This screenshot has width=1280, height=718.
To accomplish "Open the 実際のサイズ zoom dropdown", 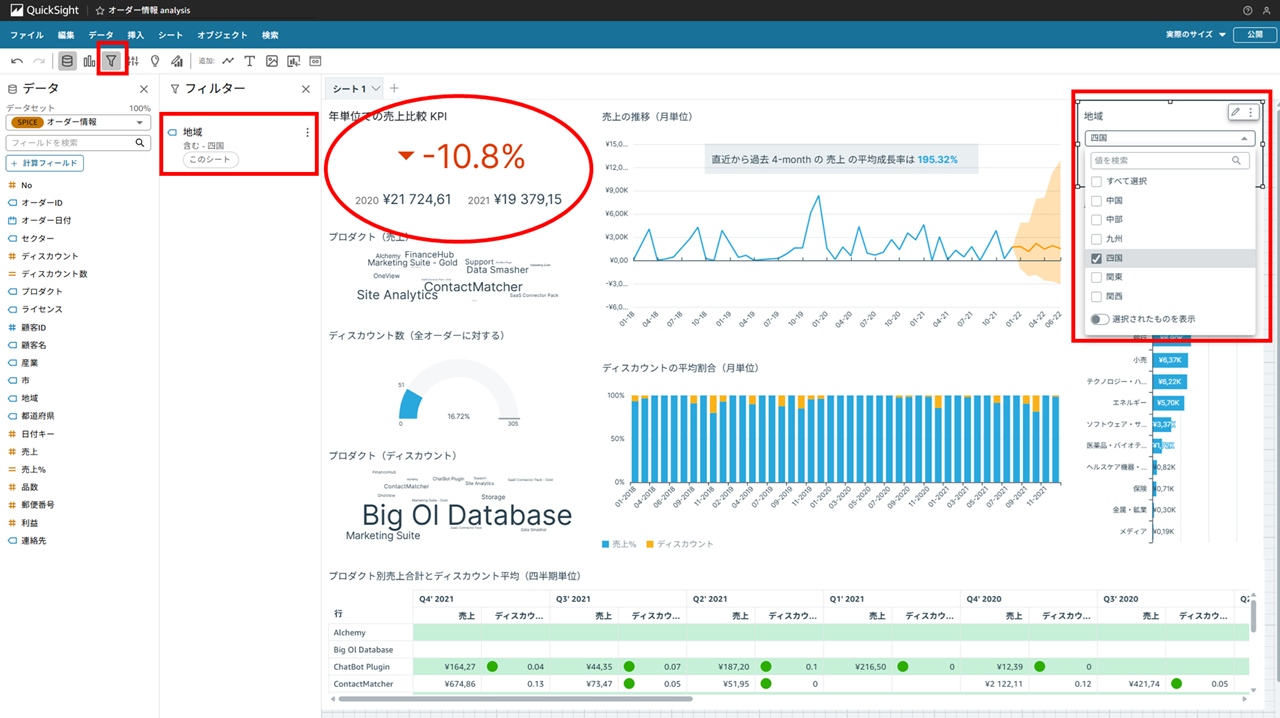I will [1195, 35].
